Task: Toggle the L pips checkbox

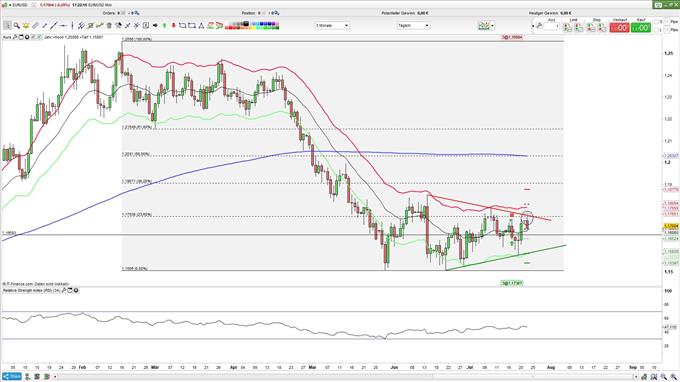Action: [x=656, y=29]
